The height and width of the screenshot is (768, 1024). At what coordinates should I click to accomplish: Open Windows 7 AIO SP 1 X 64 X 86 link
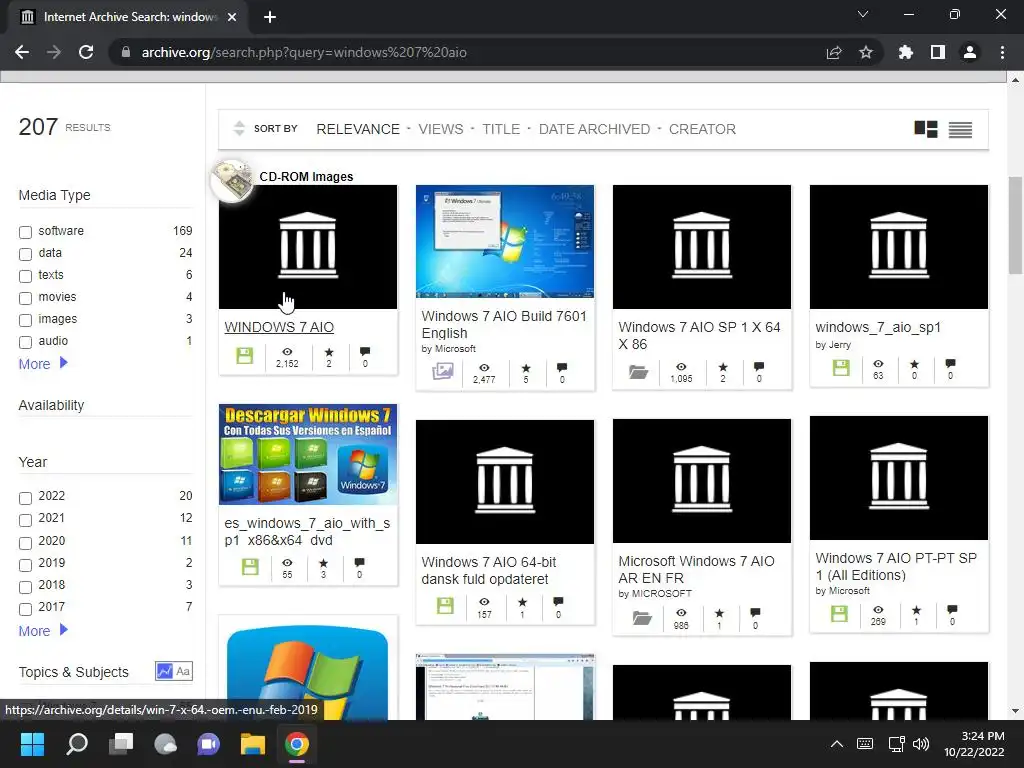(x=699, y=336)
